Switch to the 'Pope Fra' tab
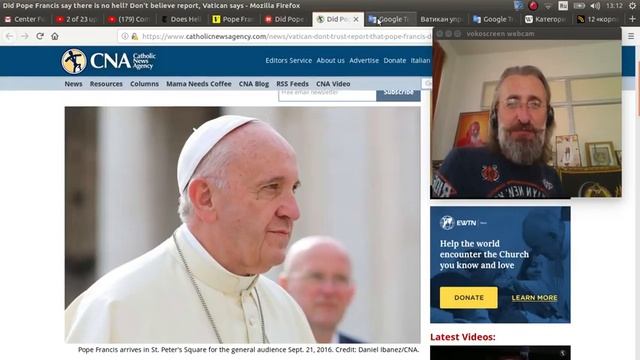 [x=234, y=19]
